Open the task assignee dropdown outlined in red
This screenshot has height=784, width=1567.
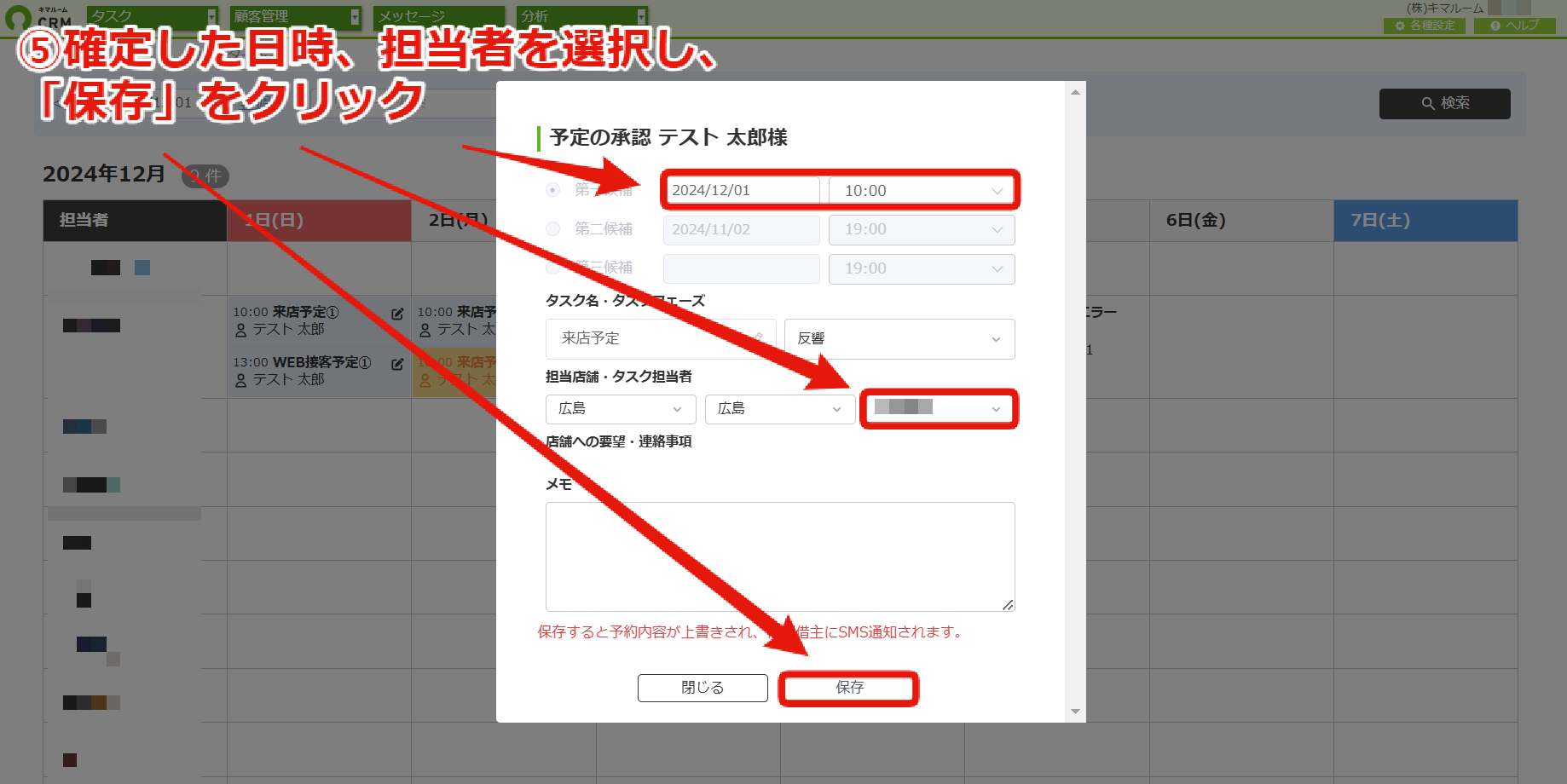coord(938,409)
